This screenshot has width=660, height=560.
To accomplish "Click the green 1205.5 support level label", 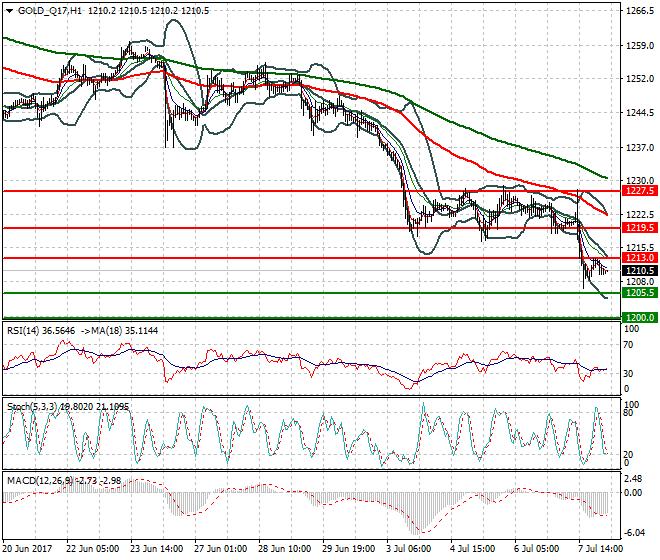I will 639,293.
